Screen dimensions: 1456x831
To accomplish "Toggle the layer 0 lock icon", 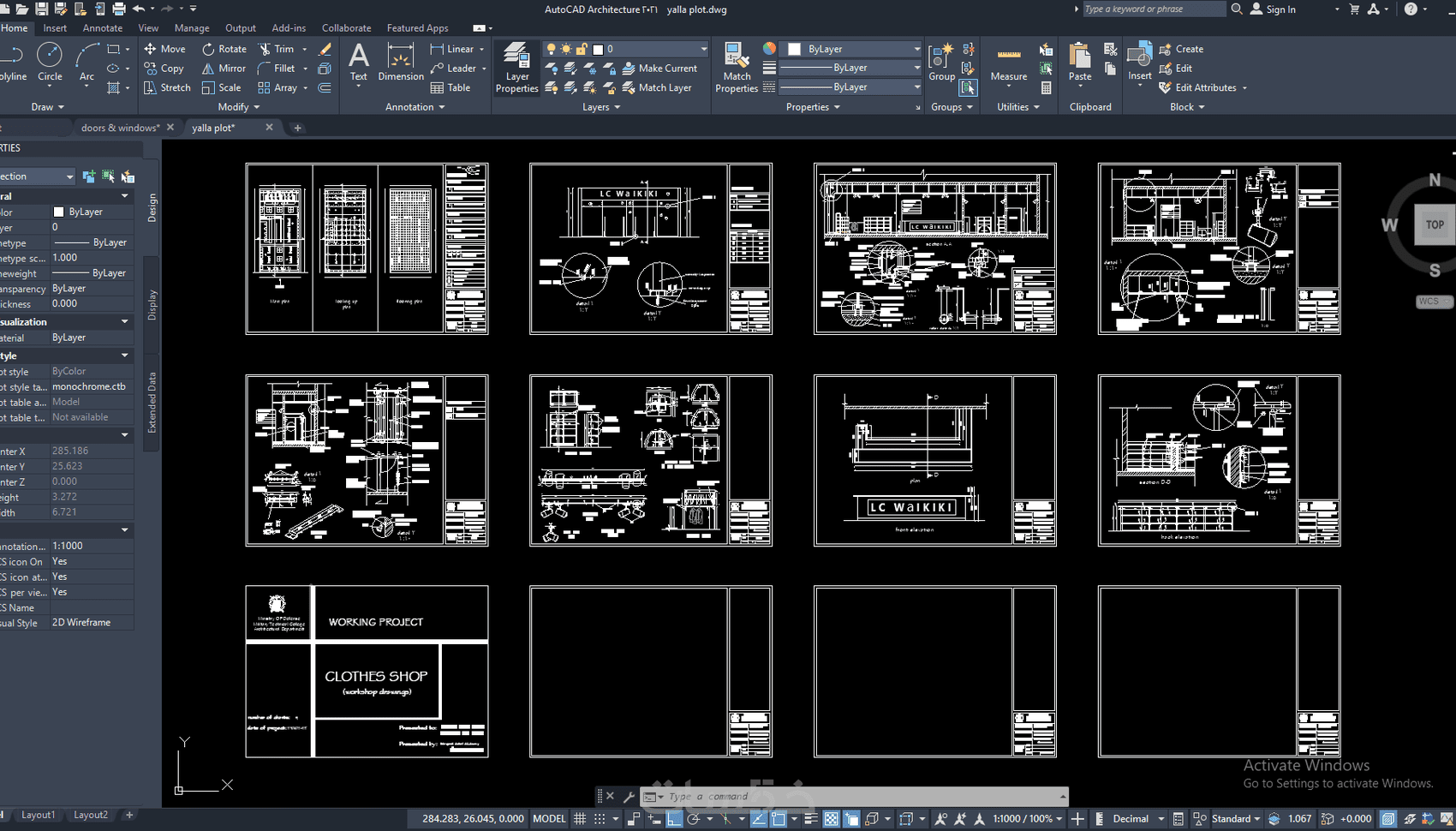I will (582, 49).
